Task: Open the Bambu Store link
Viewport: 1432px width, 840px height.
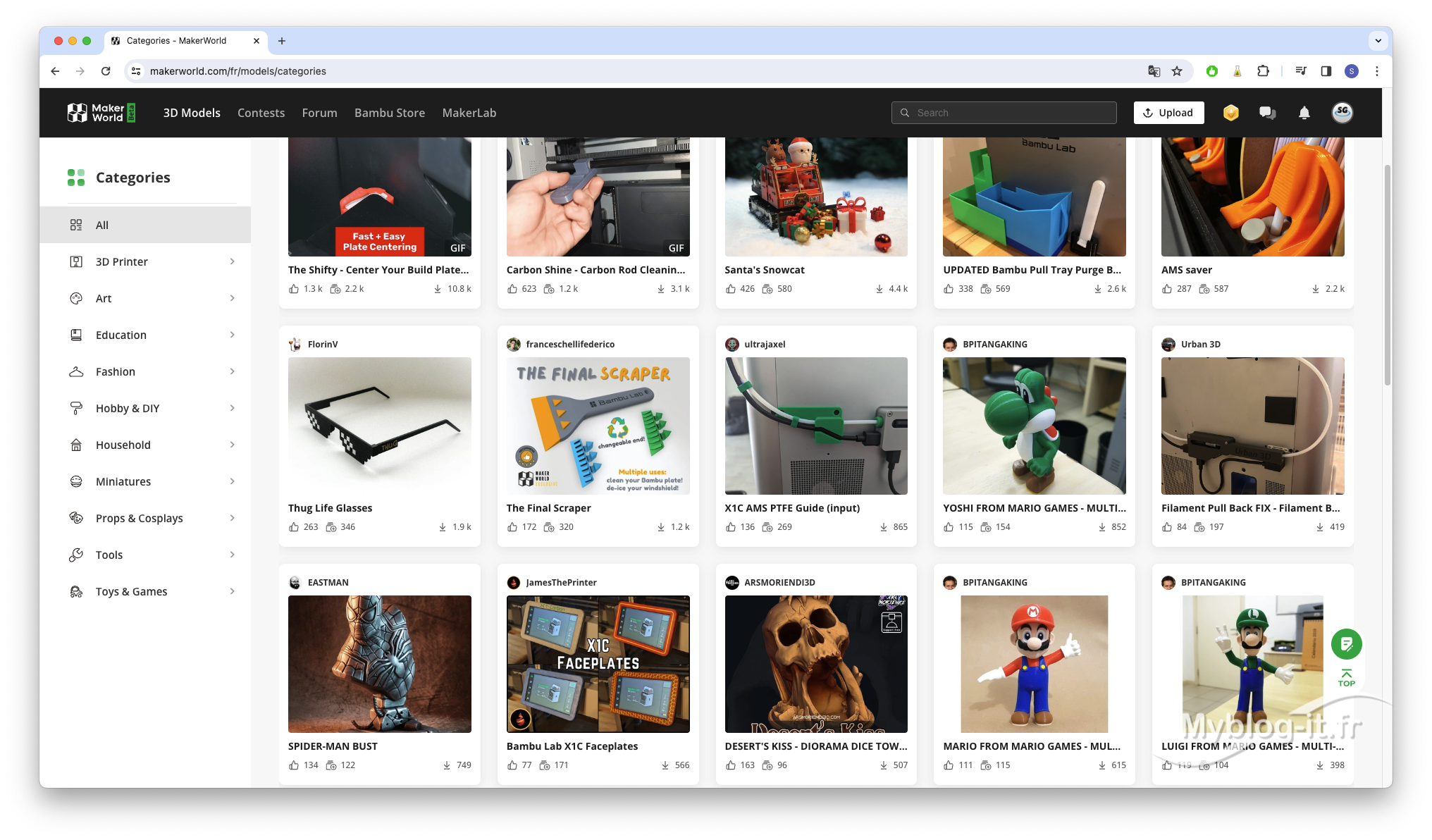Action: click(389, 113)
